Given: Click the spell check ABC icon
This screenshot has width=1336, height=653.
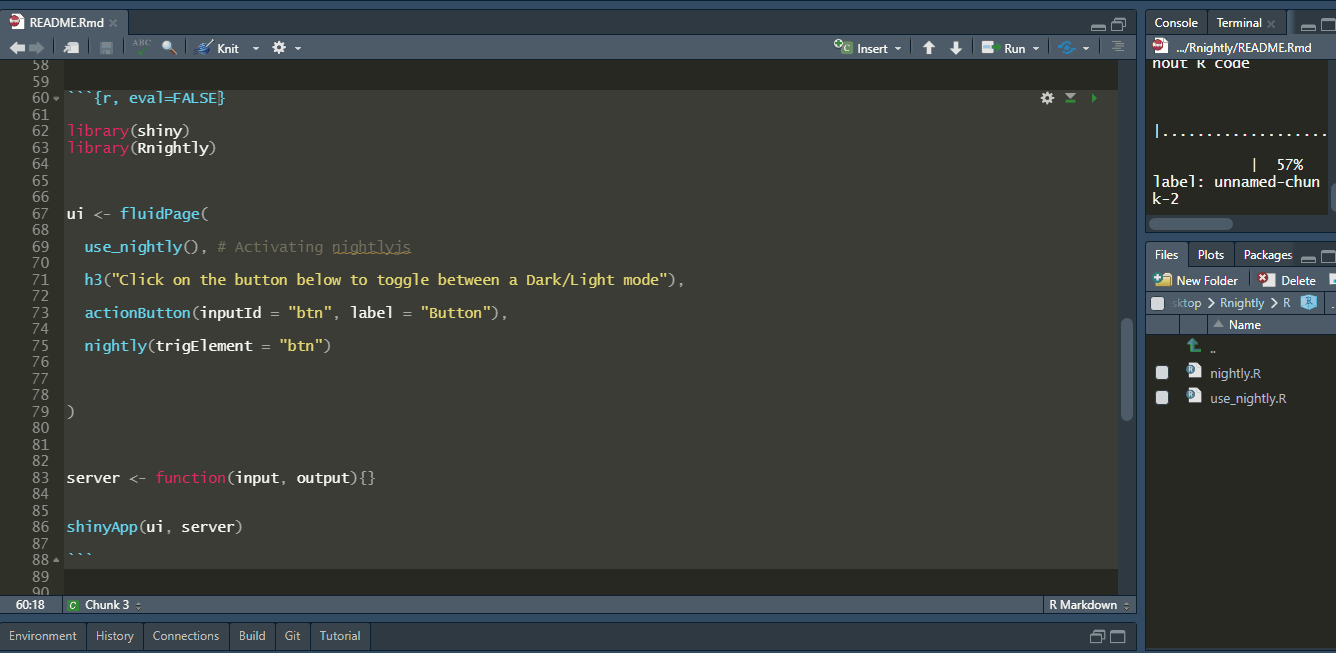Looking at the screenshot, I should tap(141, 47).
